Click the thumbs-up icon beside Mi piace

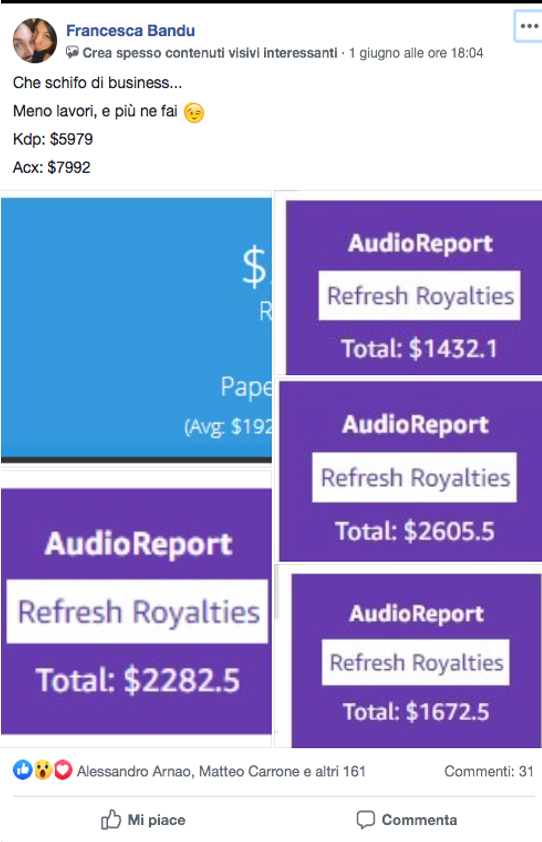click(x=111, y=819)
